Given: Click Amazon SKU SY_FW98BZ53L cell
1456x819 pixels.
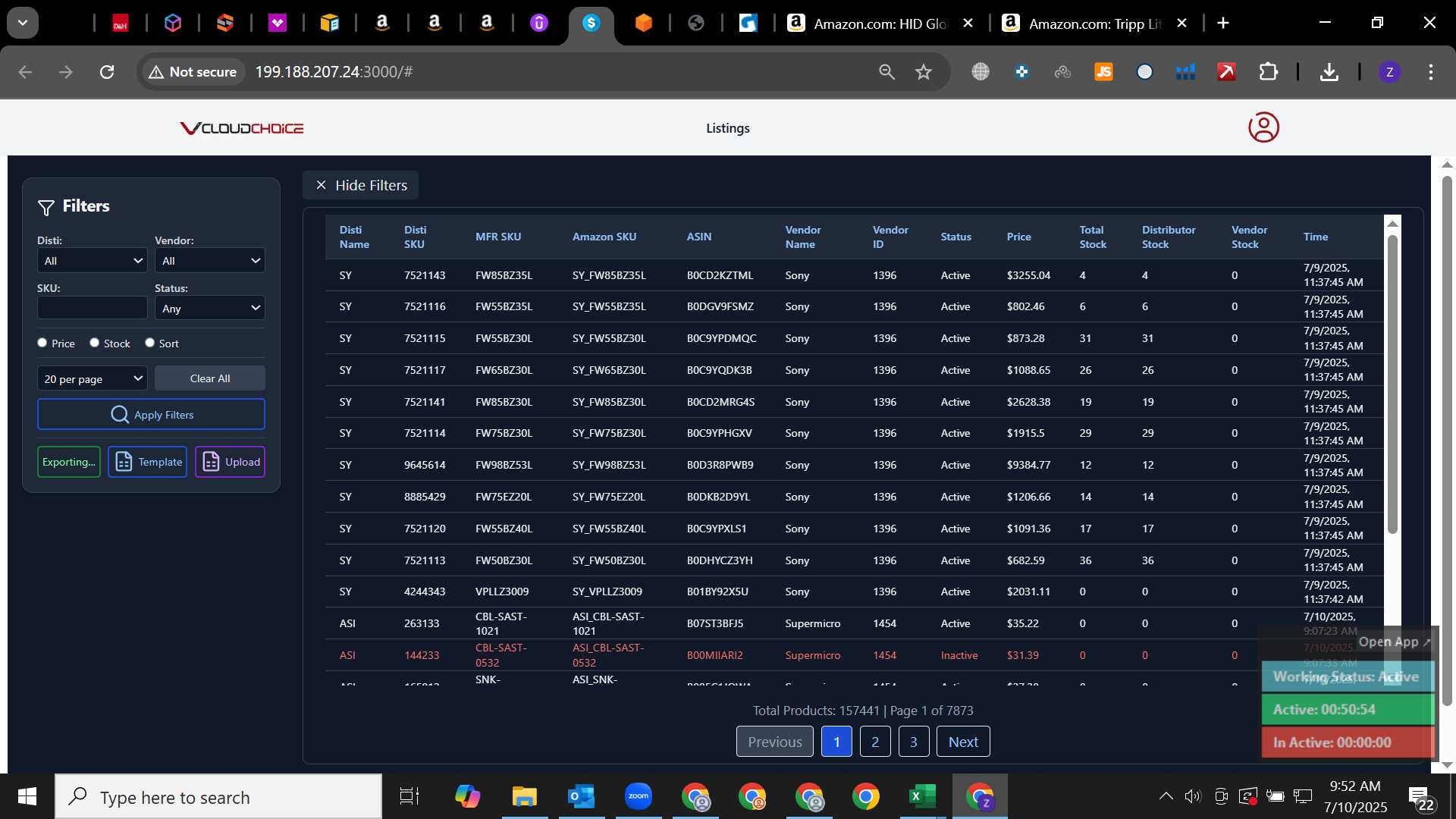Looking at the screenshot, I should pos(609,465).
